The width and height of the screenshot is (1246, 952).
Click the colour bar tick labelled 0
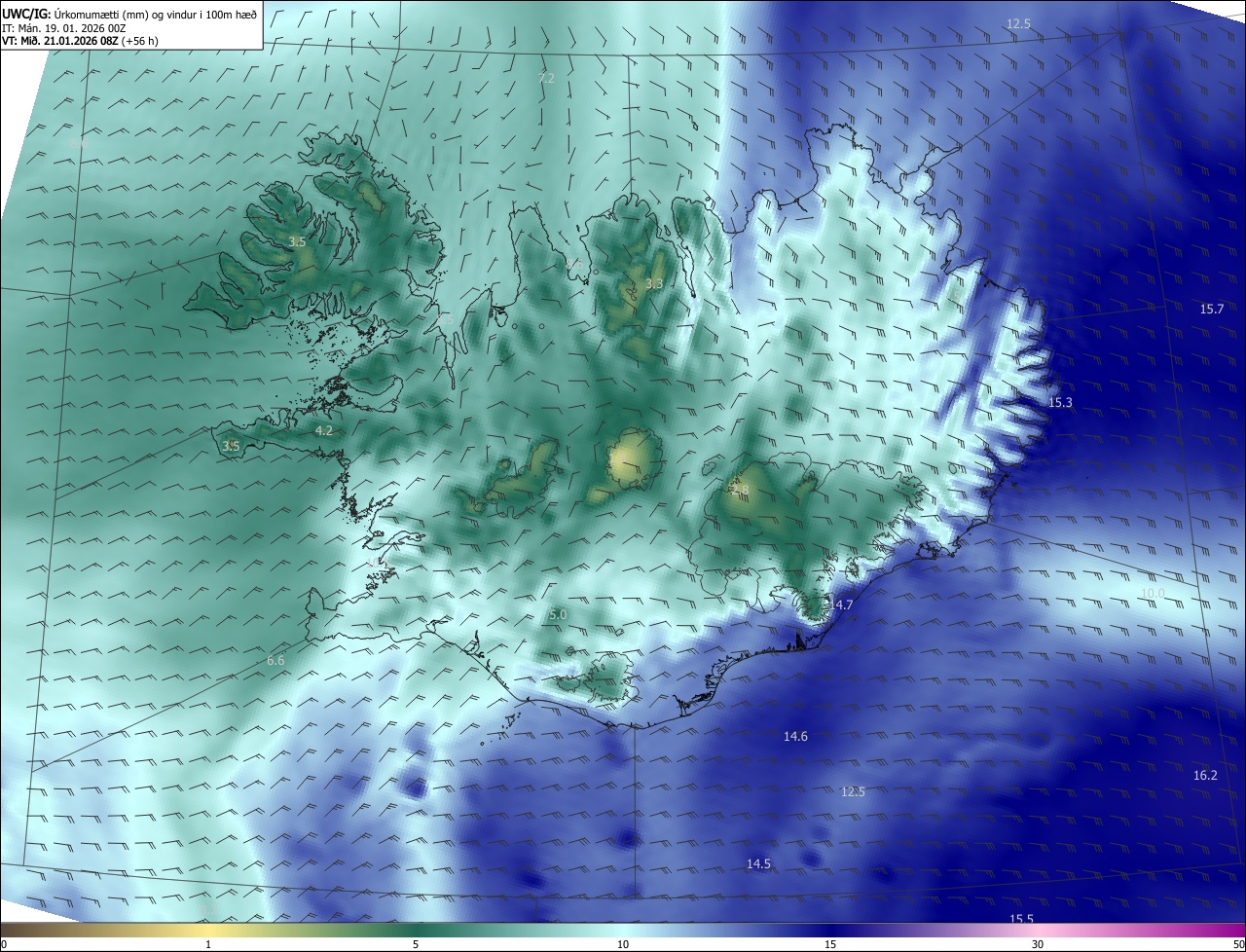point(4,944)
